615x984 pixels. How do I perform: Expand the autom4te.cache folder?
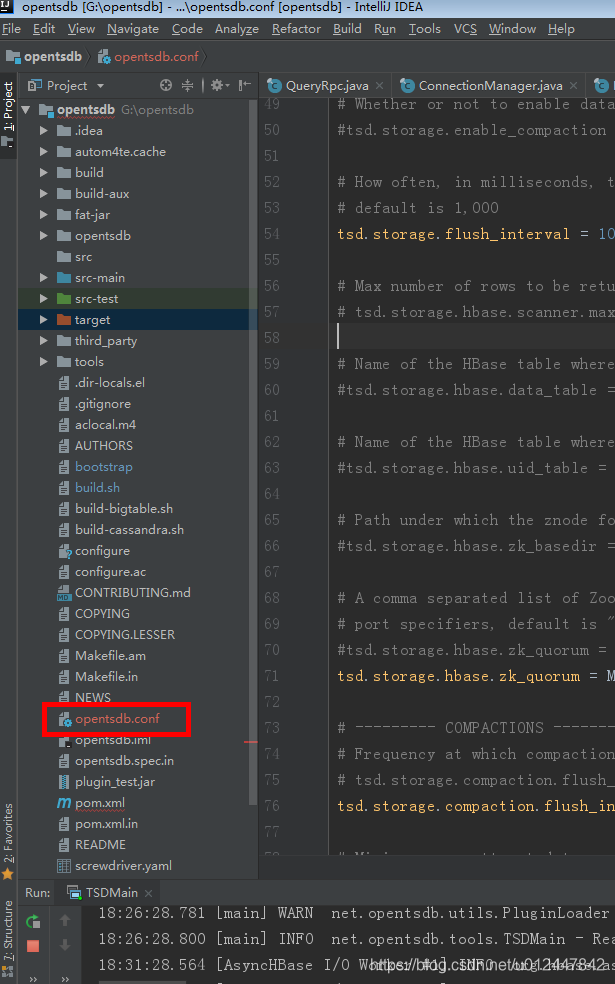point(43,152)
